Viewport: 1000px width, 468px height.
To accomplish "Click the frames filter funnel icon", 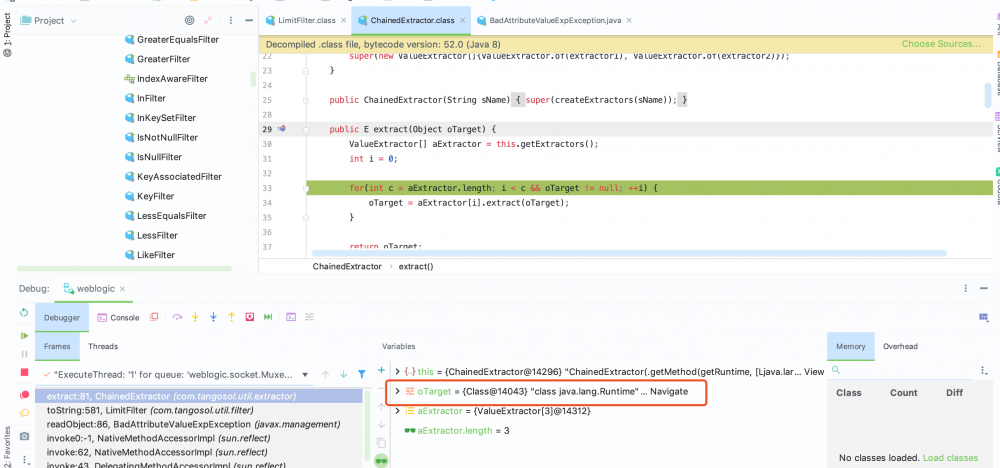I will point(361,374).
